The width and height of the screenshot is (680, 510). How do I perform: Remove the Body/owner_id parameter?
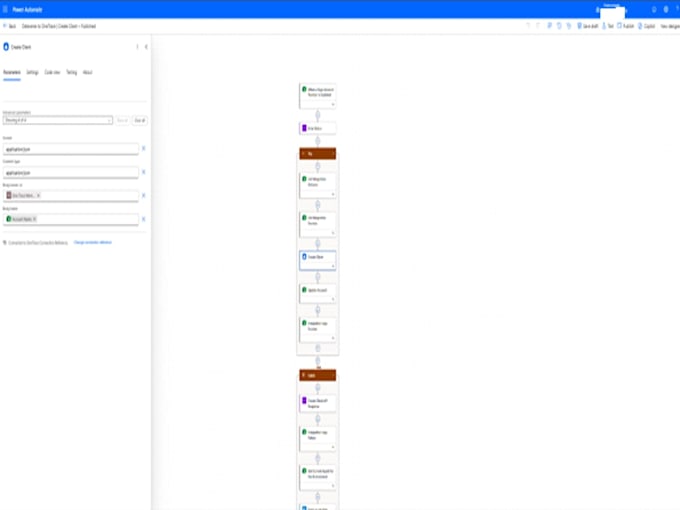(x=144, y=196)
